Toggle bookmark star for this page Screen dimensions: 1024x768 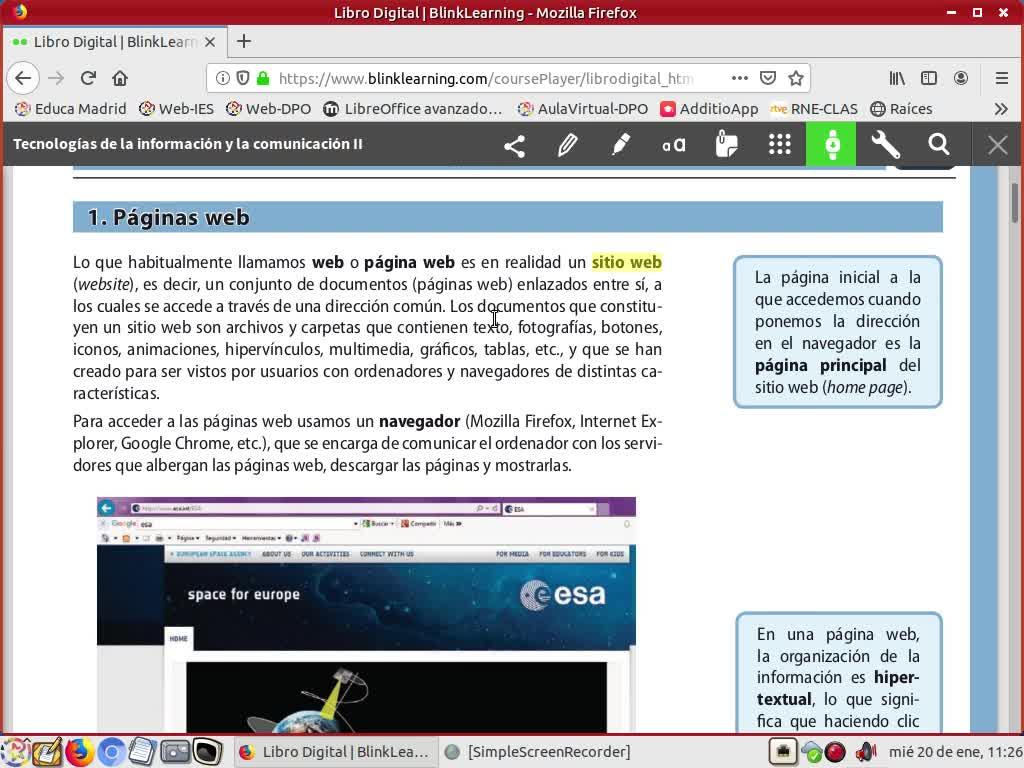click(x=796, y=78)
